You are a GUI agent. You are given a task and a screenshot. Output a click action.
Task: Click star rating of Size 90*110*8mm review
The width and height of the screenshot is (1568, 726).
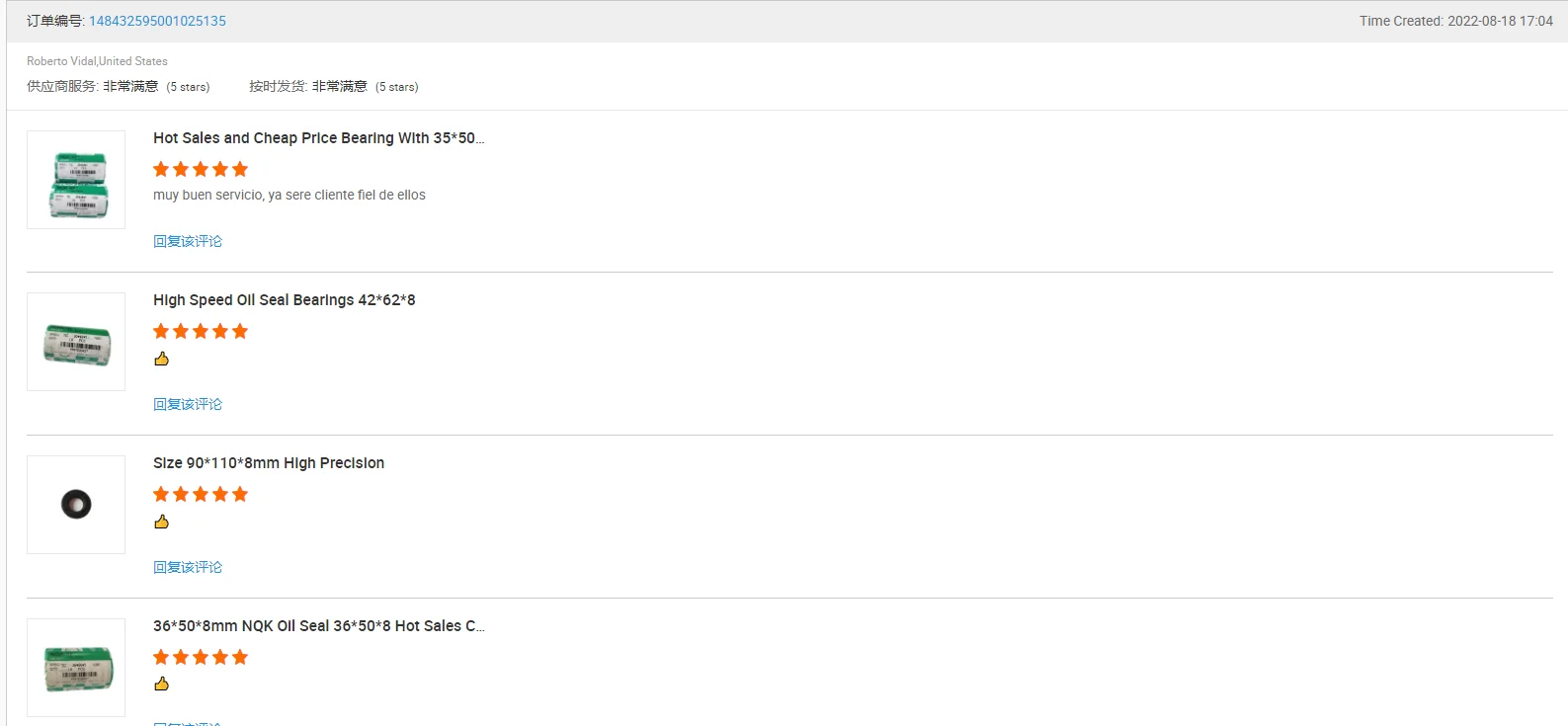coord(201,494)
